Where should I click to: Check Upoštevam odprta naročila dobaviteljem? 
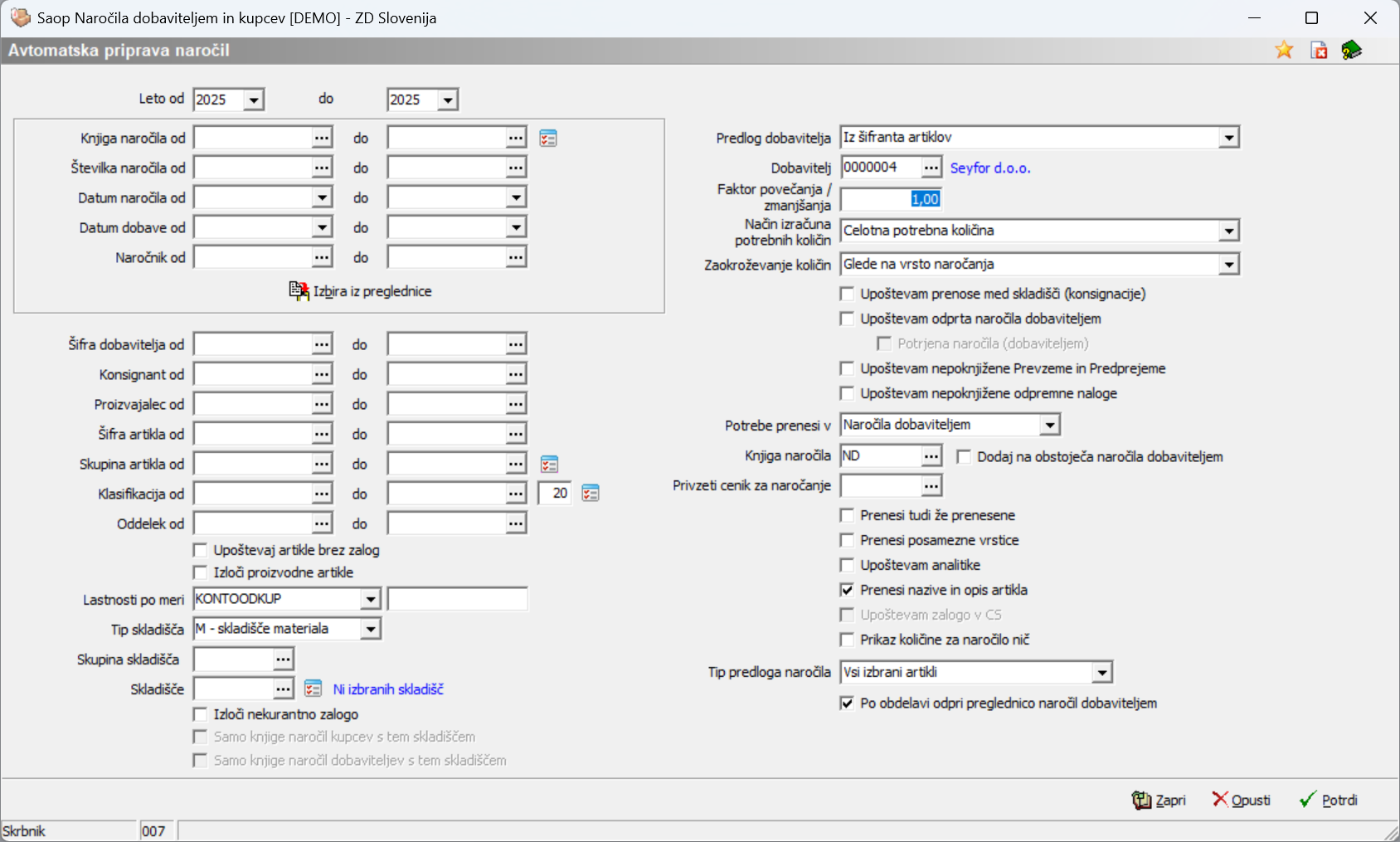[x=847, y=319]
